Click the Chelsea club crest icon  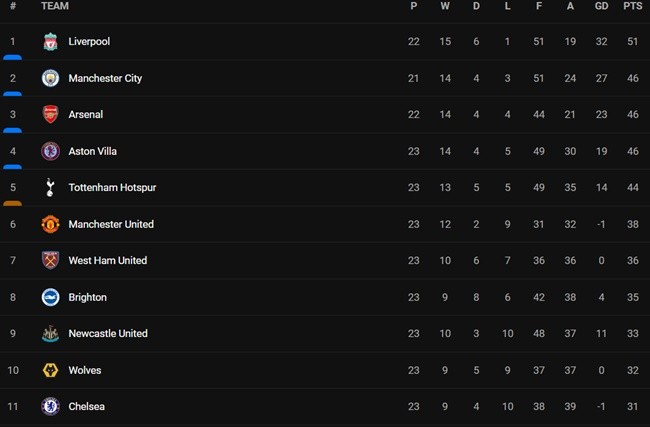point(50,407)
